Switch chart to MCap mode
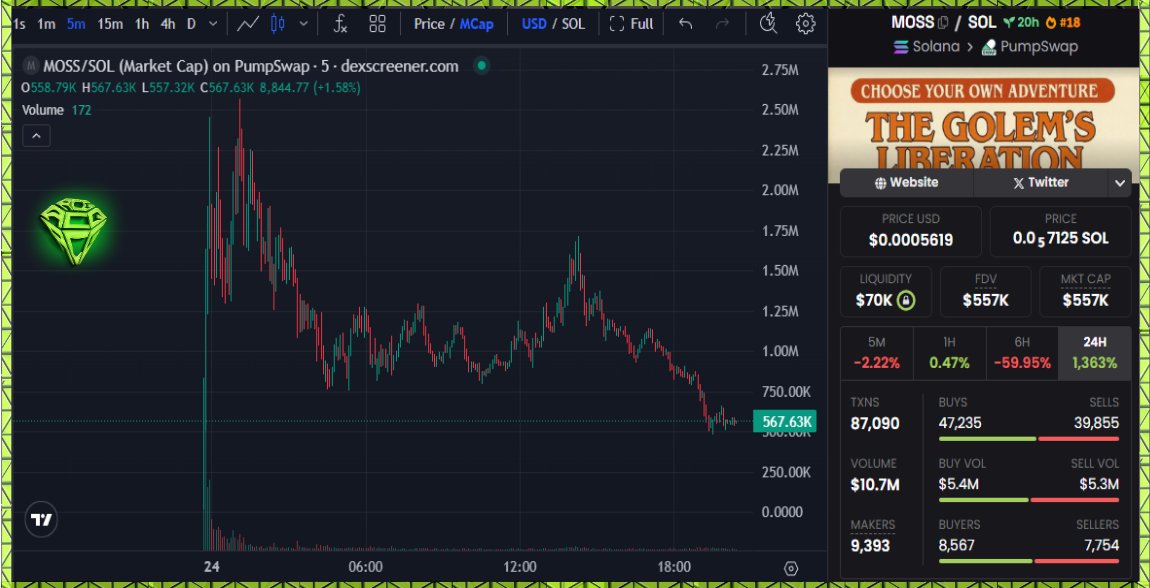Viewport: 1150px width, 588px height. (477, 24)
